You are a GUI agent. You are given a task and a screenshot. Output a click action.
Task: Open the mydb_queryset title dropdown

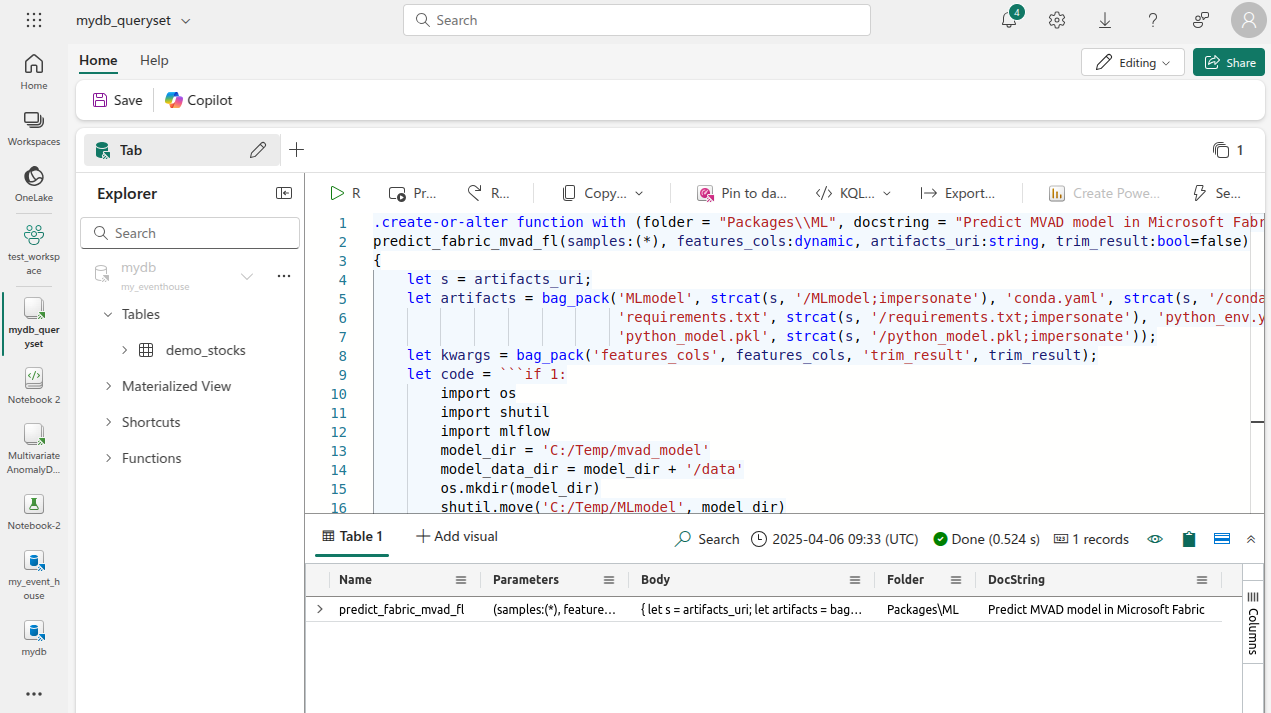tap(134, 20)
